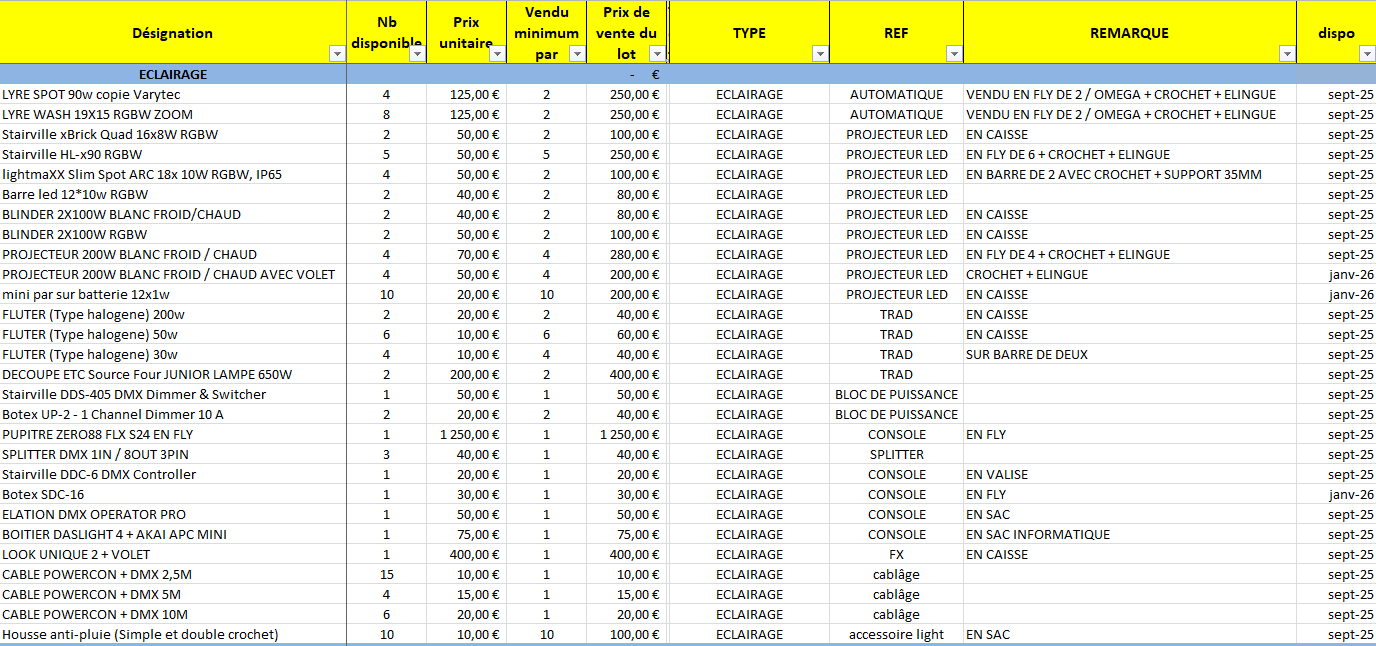Click remark EN BARRE DE 2 AVEC CROCHET

pyautogui.click(x=1130, y=174)
